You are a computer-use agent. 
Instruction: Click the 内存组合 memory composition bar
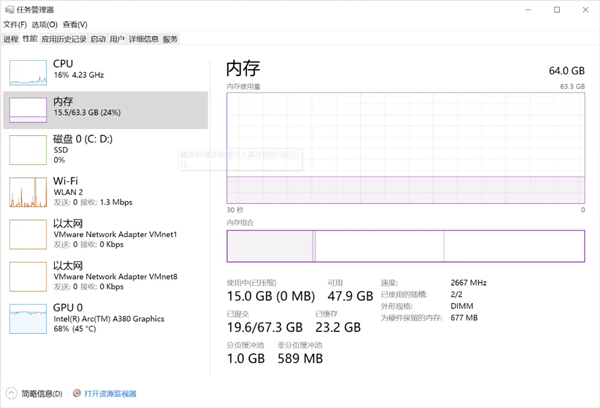point(405,247)
